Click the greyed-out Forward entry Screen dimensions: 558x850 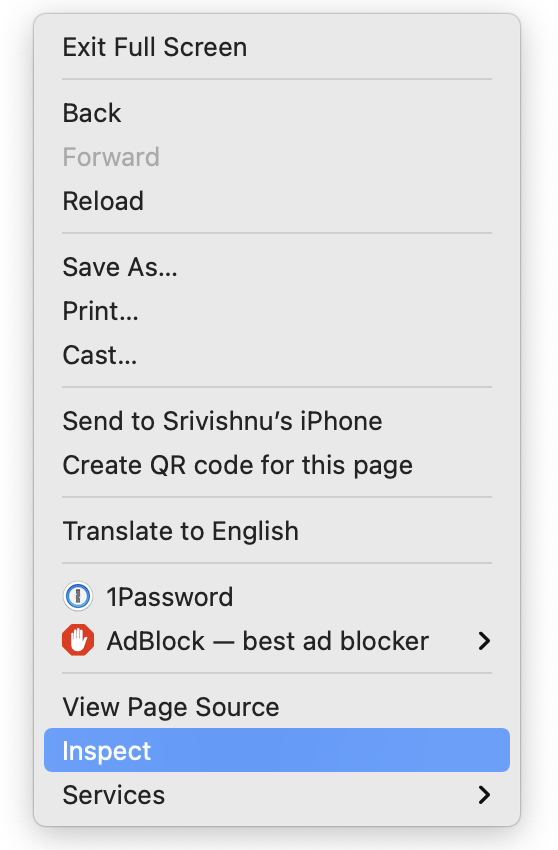click(277, 157)
